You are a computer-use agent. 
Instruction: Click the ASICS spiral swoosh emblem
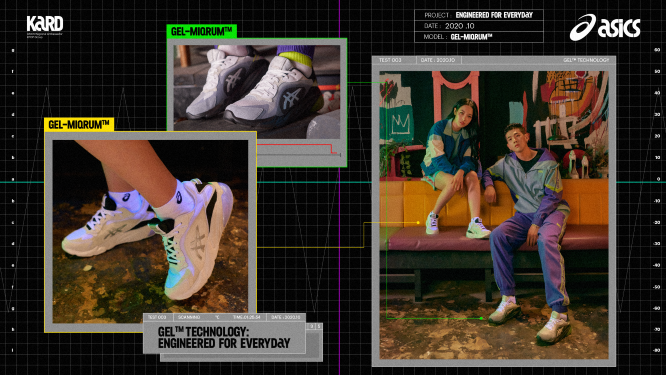point(582,28)
